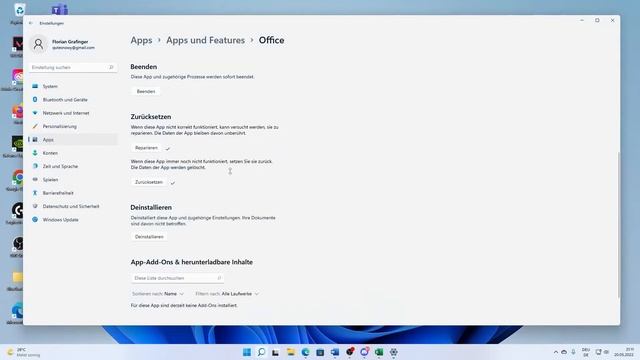Image resolution: width=640 pixels, height=360 pixels.
Task: Open the weather widget on the taskbar
Action: 24,352
